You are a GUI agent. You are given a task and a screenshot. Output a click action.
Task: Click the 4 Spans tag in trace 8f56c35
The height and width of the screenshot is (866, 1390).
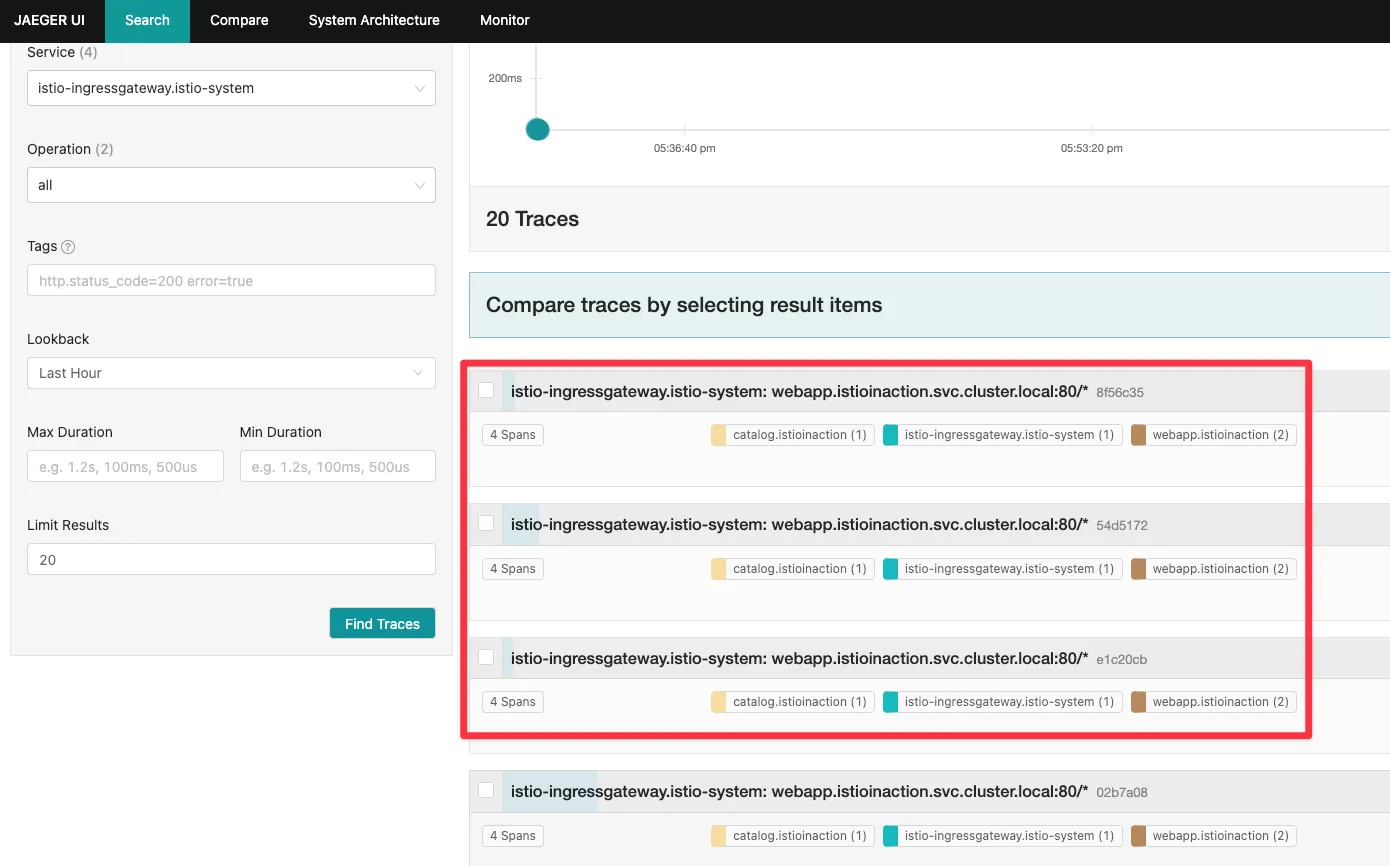coord(513,435)
